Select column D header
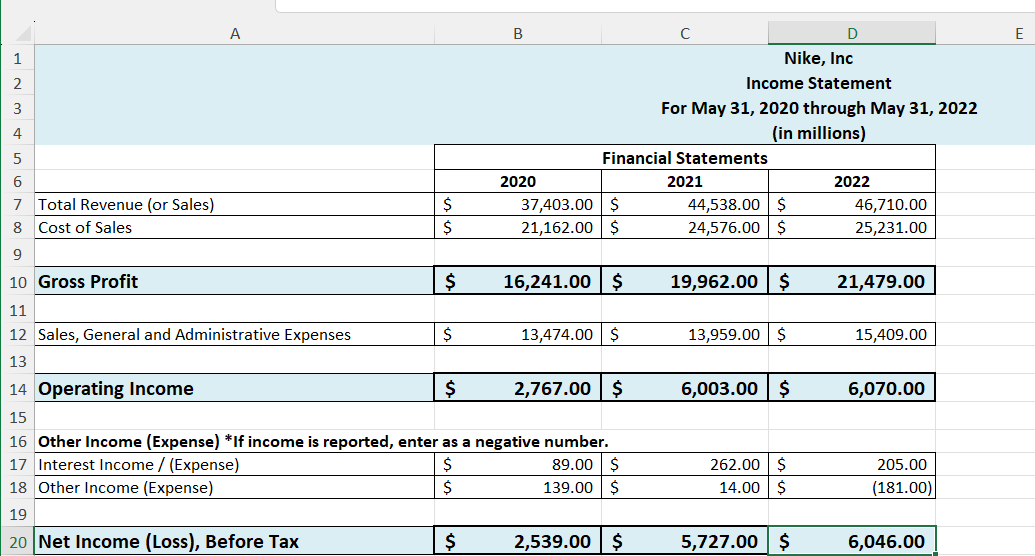1035x556 pixels. click(852, 34)
